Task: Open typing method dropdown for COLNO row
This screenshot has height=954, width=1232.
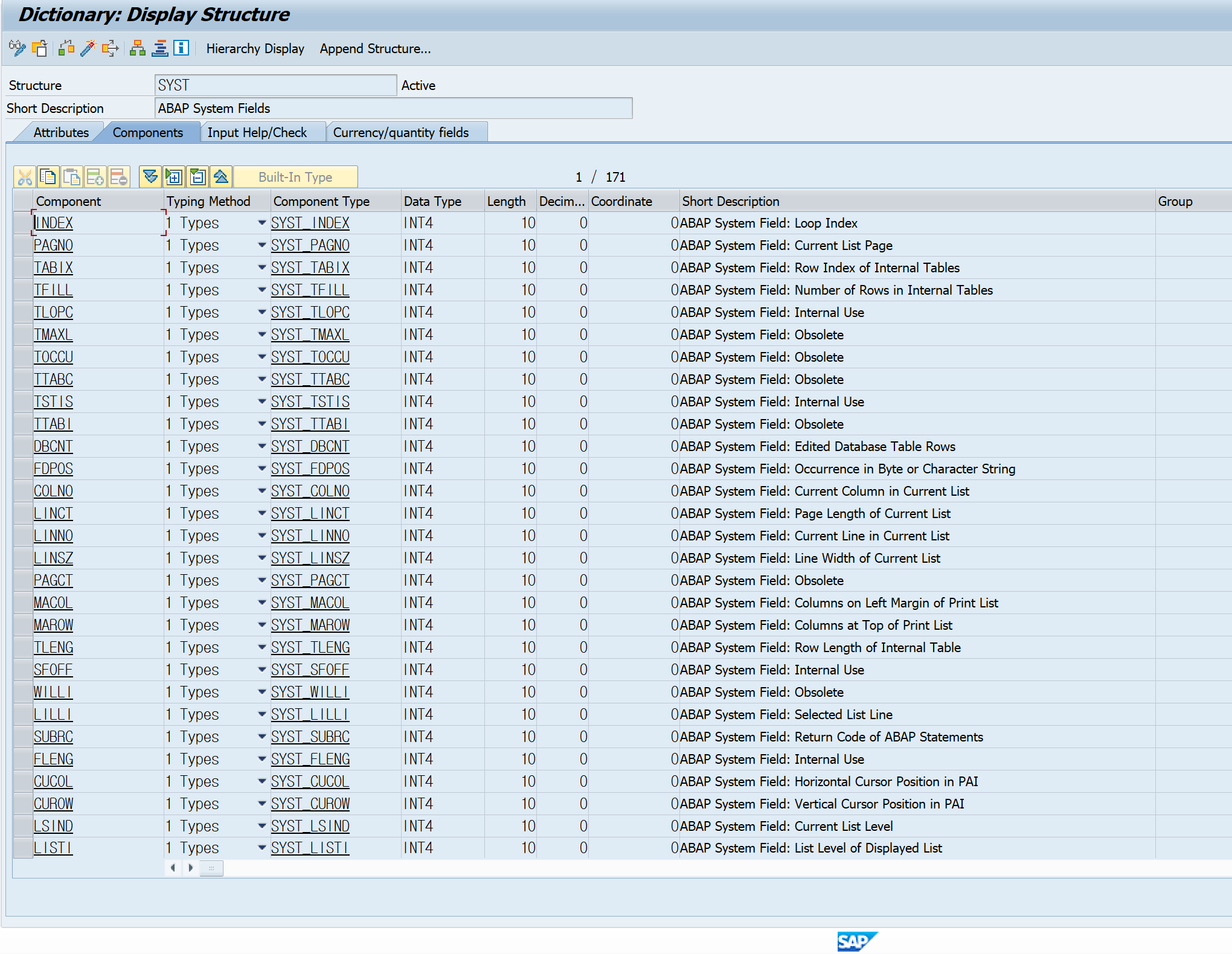Action: click(x=261, y=491)
